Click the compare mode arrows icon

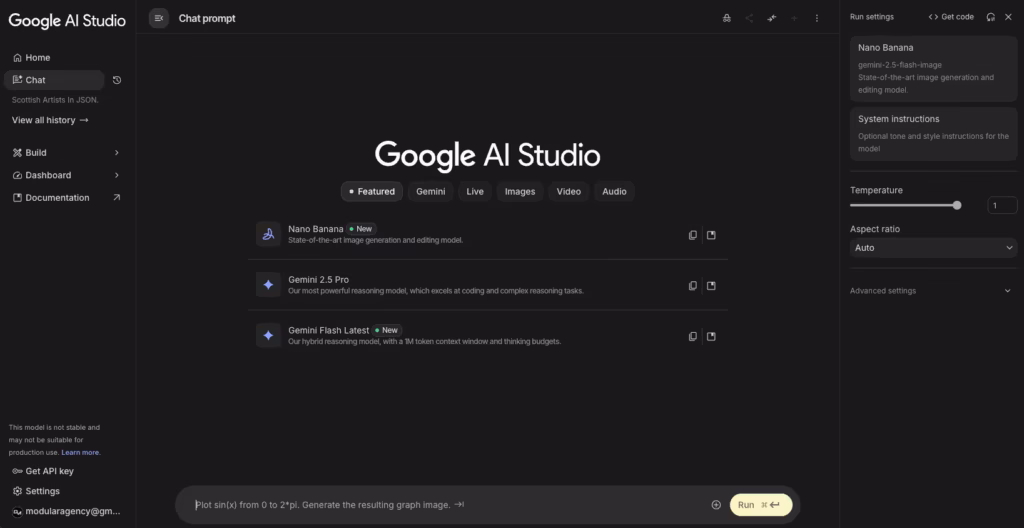772,18
